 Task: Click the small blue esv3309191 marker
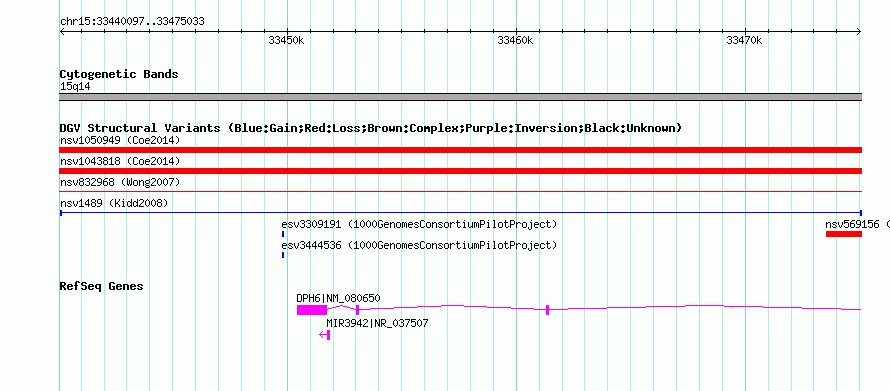[x=283, y=234]
